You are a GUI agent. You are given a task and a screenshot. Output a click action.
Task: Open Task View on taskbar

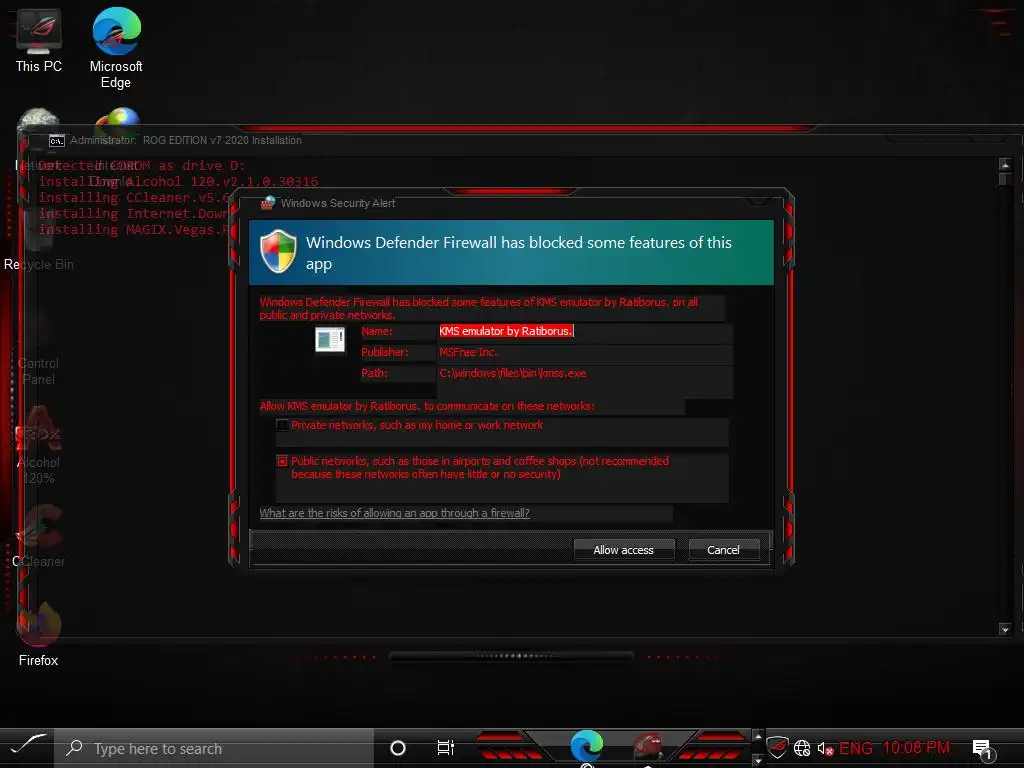click(445, 748)
